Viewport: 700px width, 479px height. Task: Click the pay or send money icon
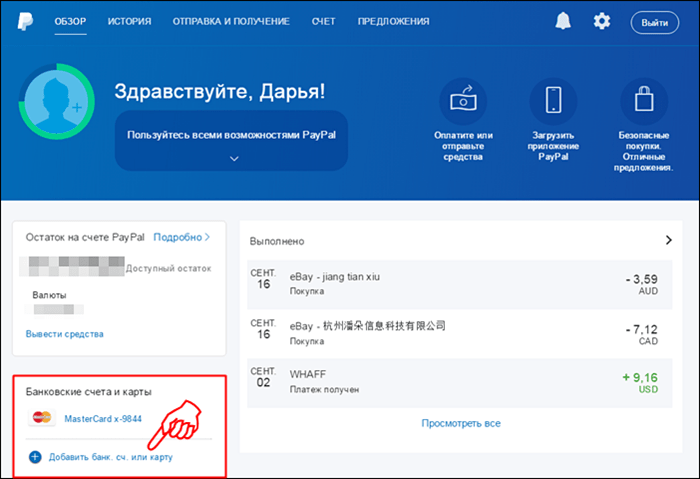[465, 102]
